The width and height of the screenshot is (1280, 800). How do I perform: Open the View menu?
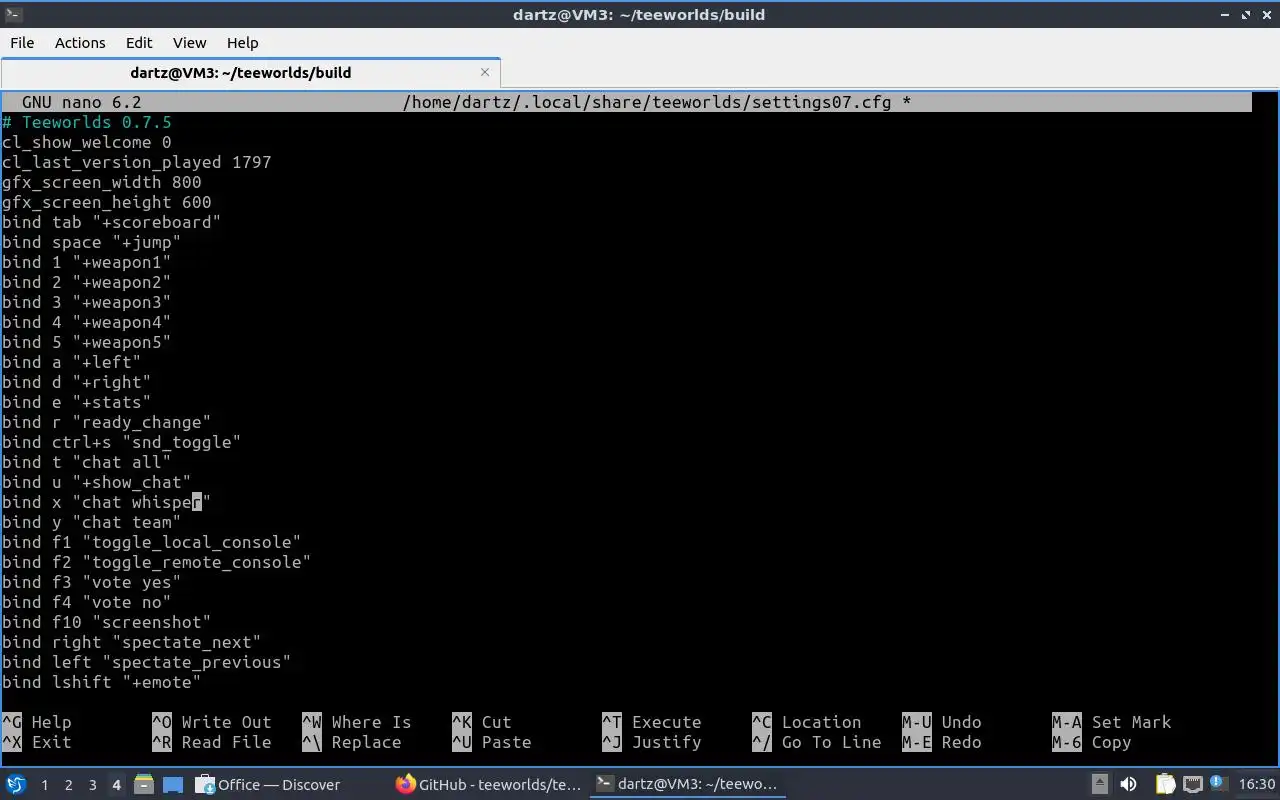pyautogui.click(x=189, y=43)
